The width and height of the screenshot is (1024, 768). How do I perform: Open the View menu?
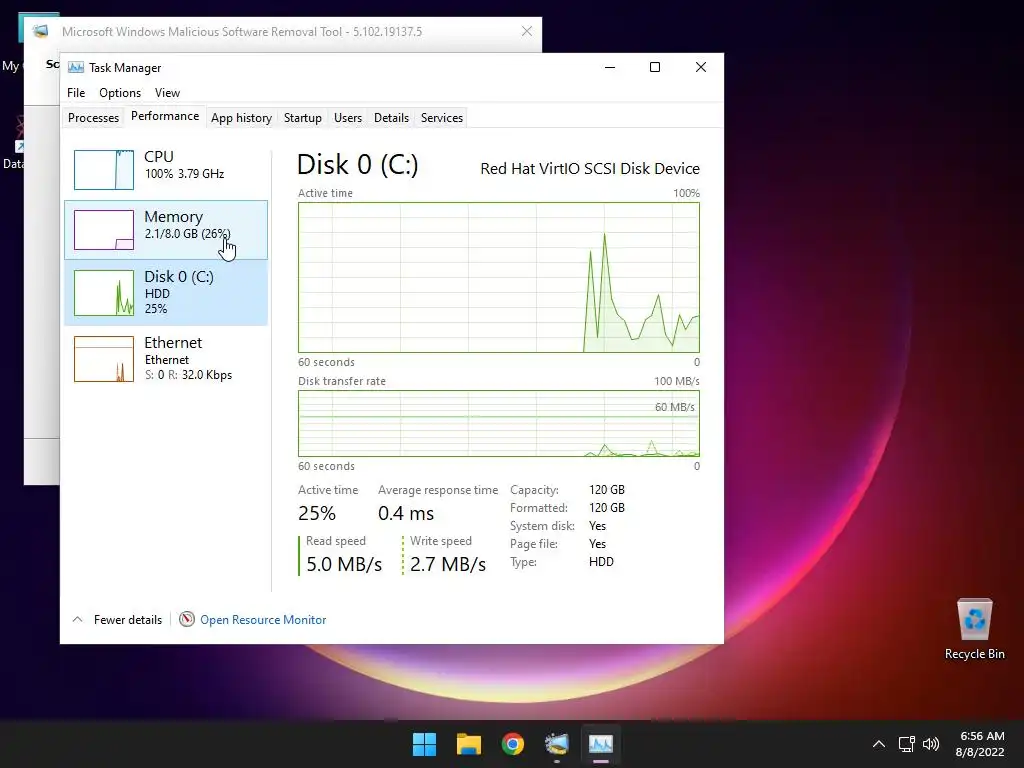coord(167,93)
